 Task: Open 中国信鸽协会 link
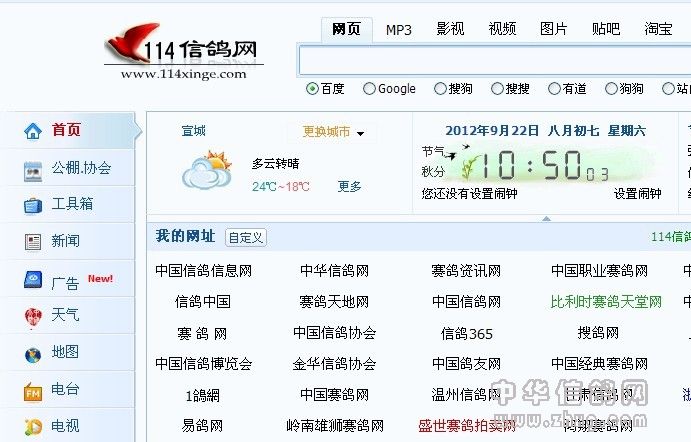pyautogui.click(x=334, y=333)
